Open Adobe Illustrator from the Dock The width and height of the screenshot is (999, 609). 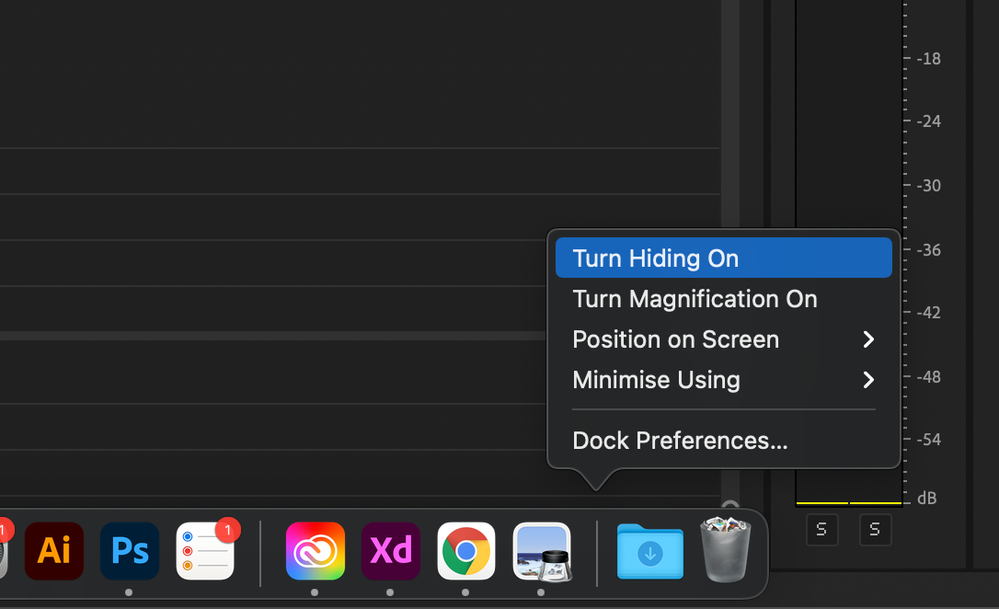pyautogui.click(x=54, y=551)
